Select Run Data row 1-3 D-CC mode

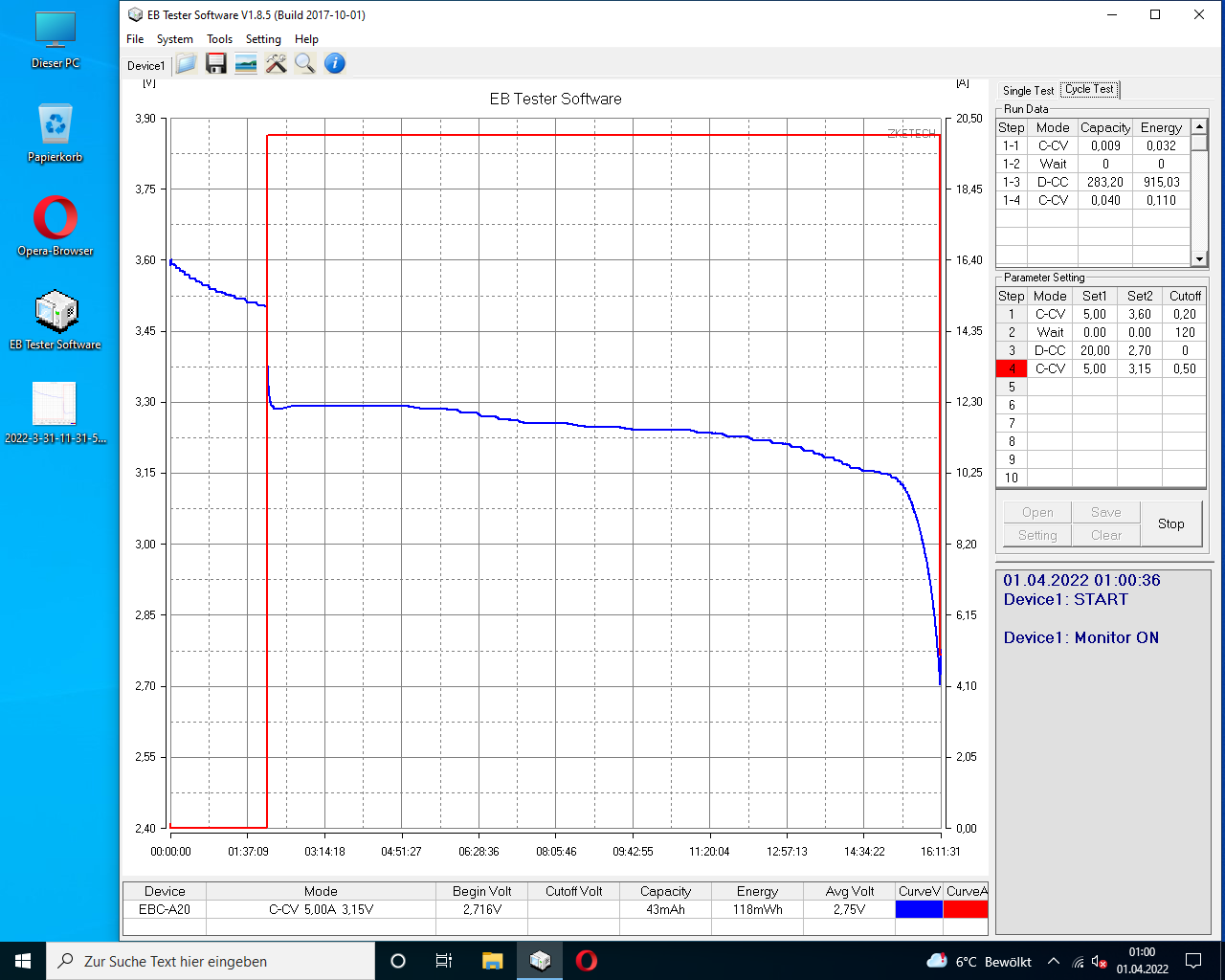coord(1053,182)
